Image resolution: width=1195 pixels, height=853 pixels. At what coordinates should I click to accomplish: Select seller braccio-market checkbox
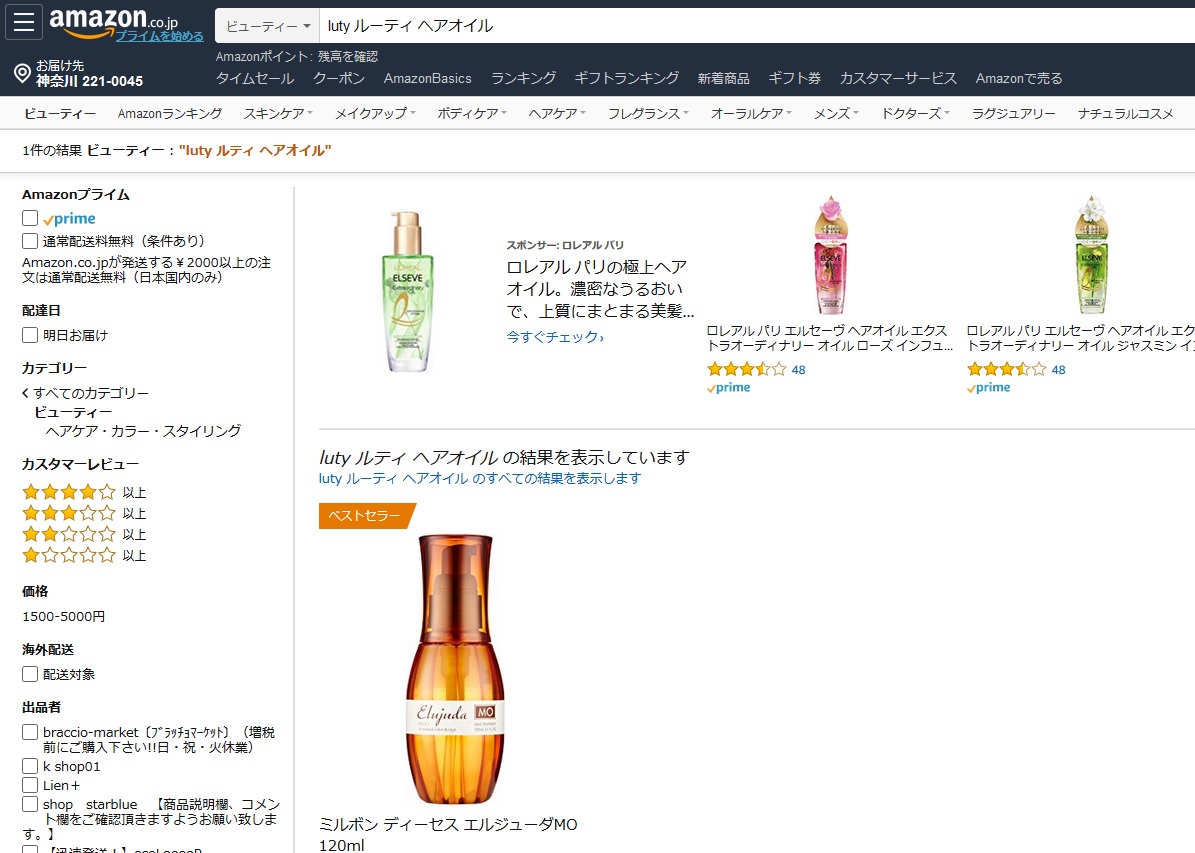pos(30,732)
